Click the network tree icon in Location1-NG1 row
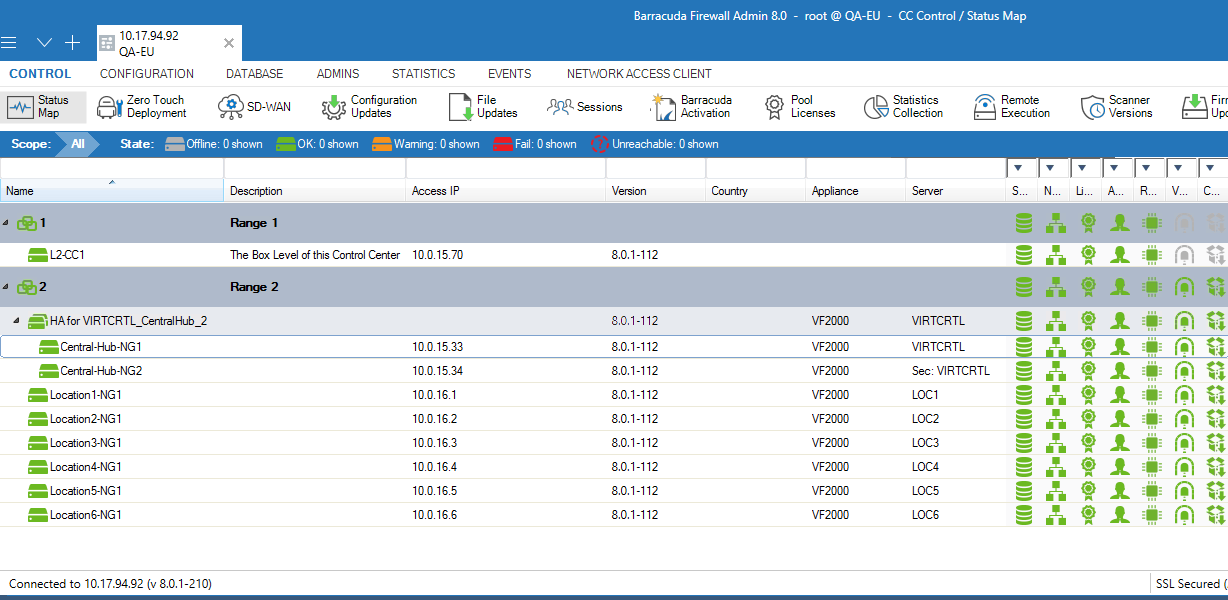The height and width of the screenshot is (600, 1228). click(1055, 395)
